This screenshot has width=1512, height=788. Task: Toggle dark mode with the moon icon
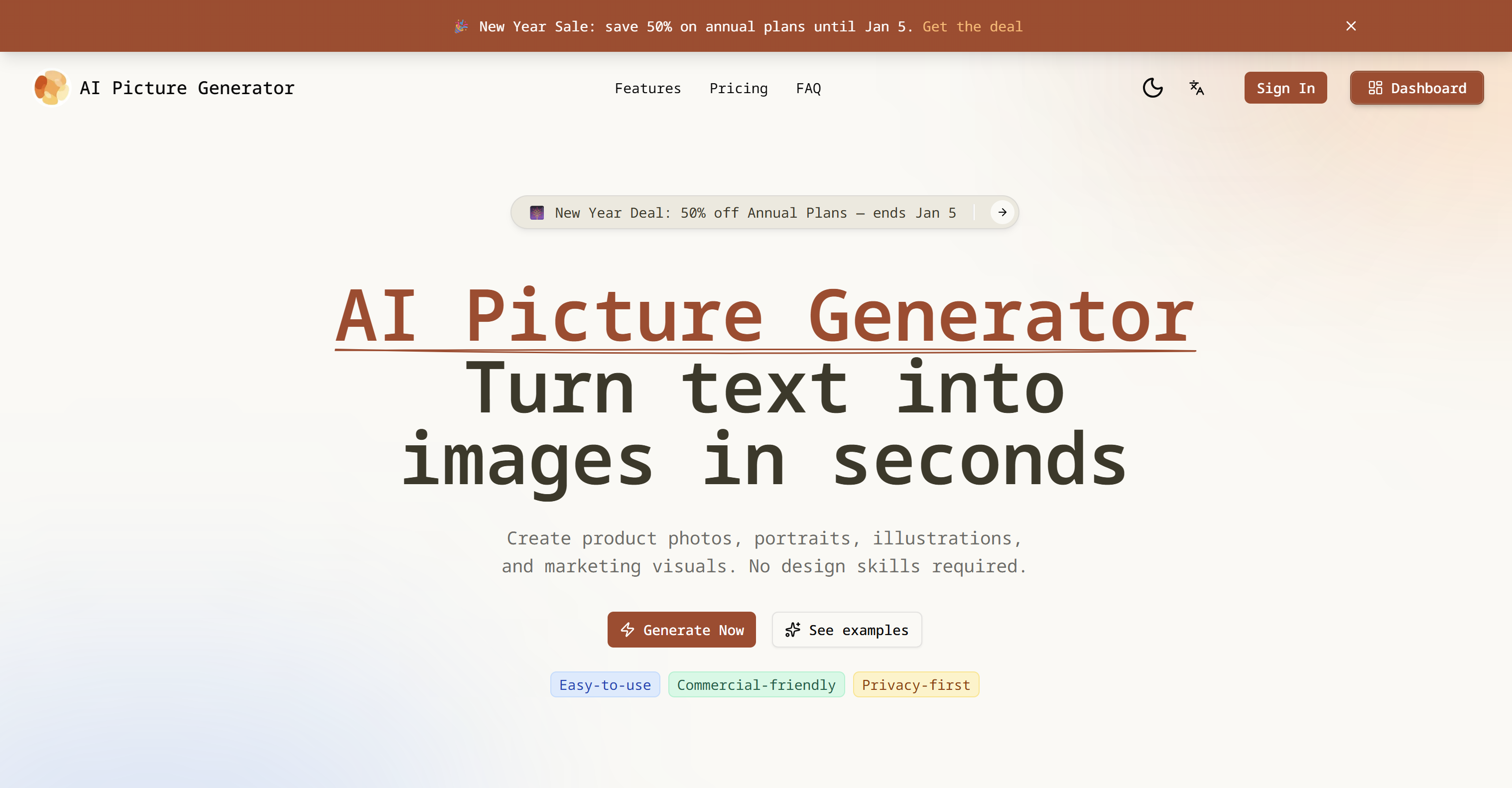(1152, 88)
